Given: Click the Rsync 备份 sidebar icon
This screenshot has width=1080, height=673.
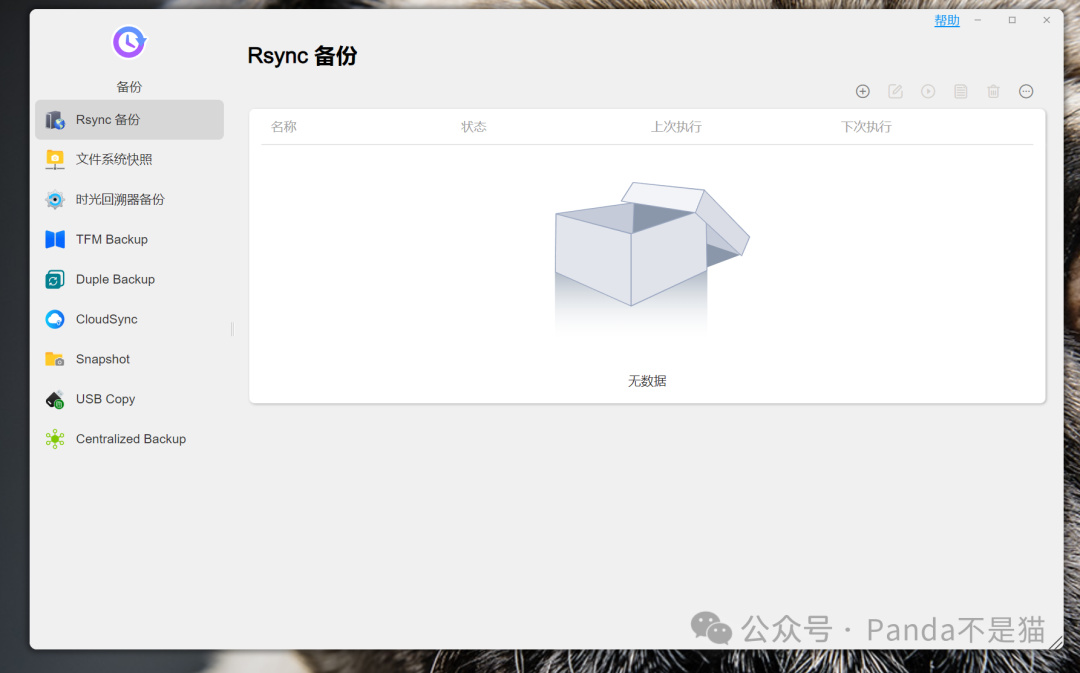Looking at the screenshot, I should 55,120.
